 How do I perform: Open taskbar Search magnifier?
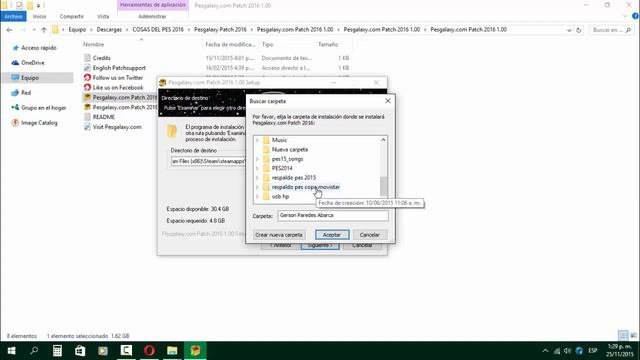tap(34, 351)
